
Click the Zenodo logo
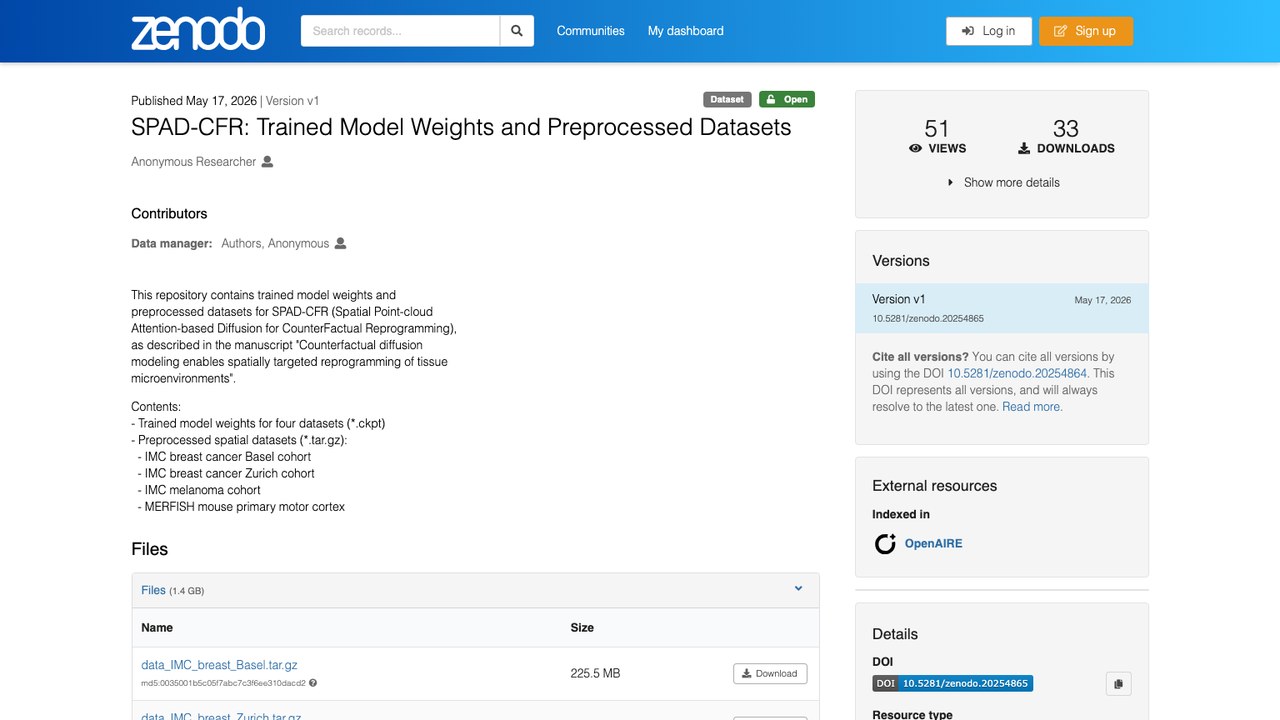point(198,31)
